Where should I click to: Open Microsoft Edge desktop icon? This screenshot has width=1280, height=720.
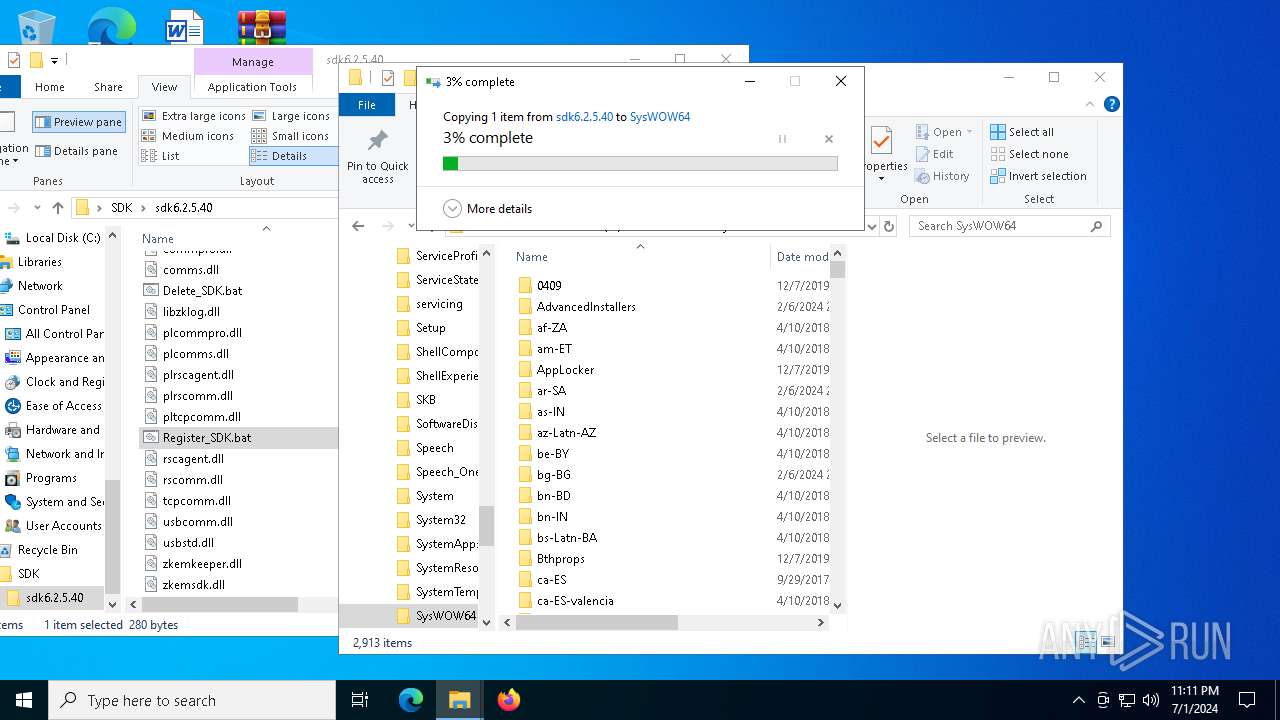pyautogui.click(x=111, y=26)
